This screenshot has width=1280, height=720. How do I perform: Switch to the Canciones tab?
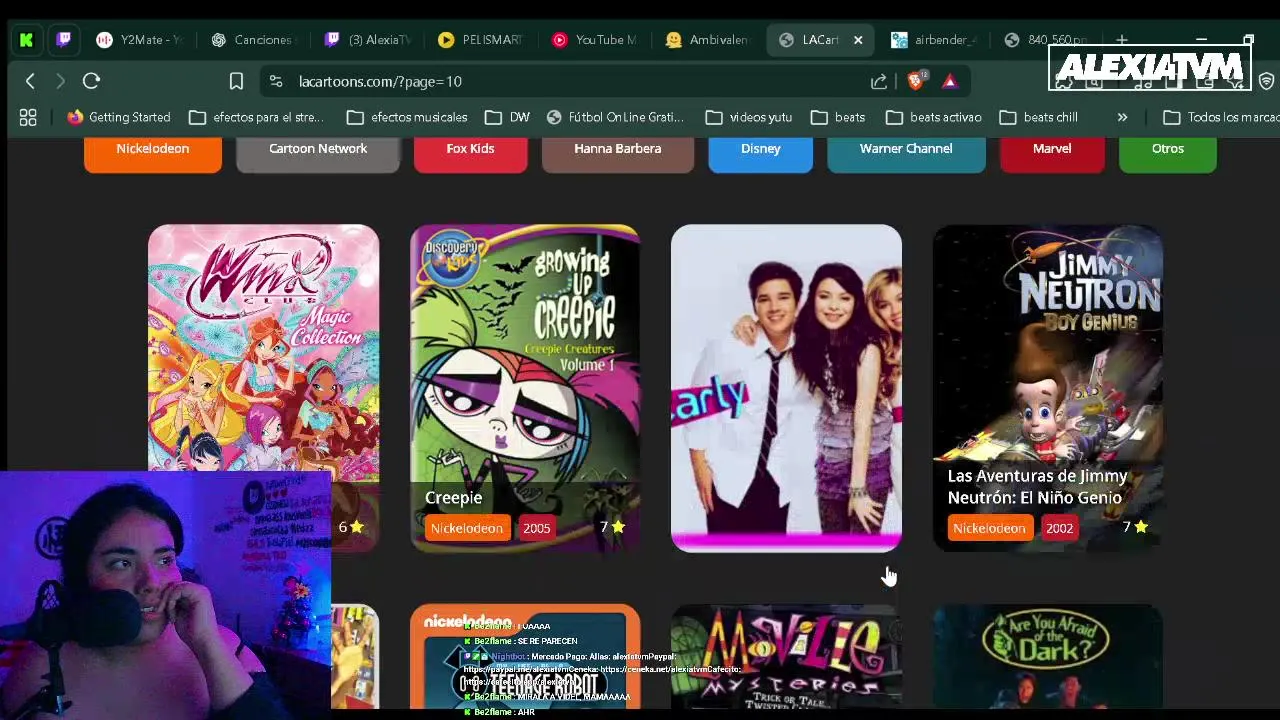pyautogui.click(x=254, y=40)
